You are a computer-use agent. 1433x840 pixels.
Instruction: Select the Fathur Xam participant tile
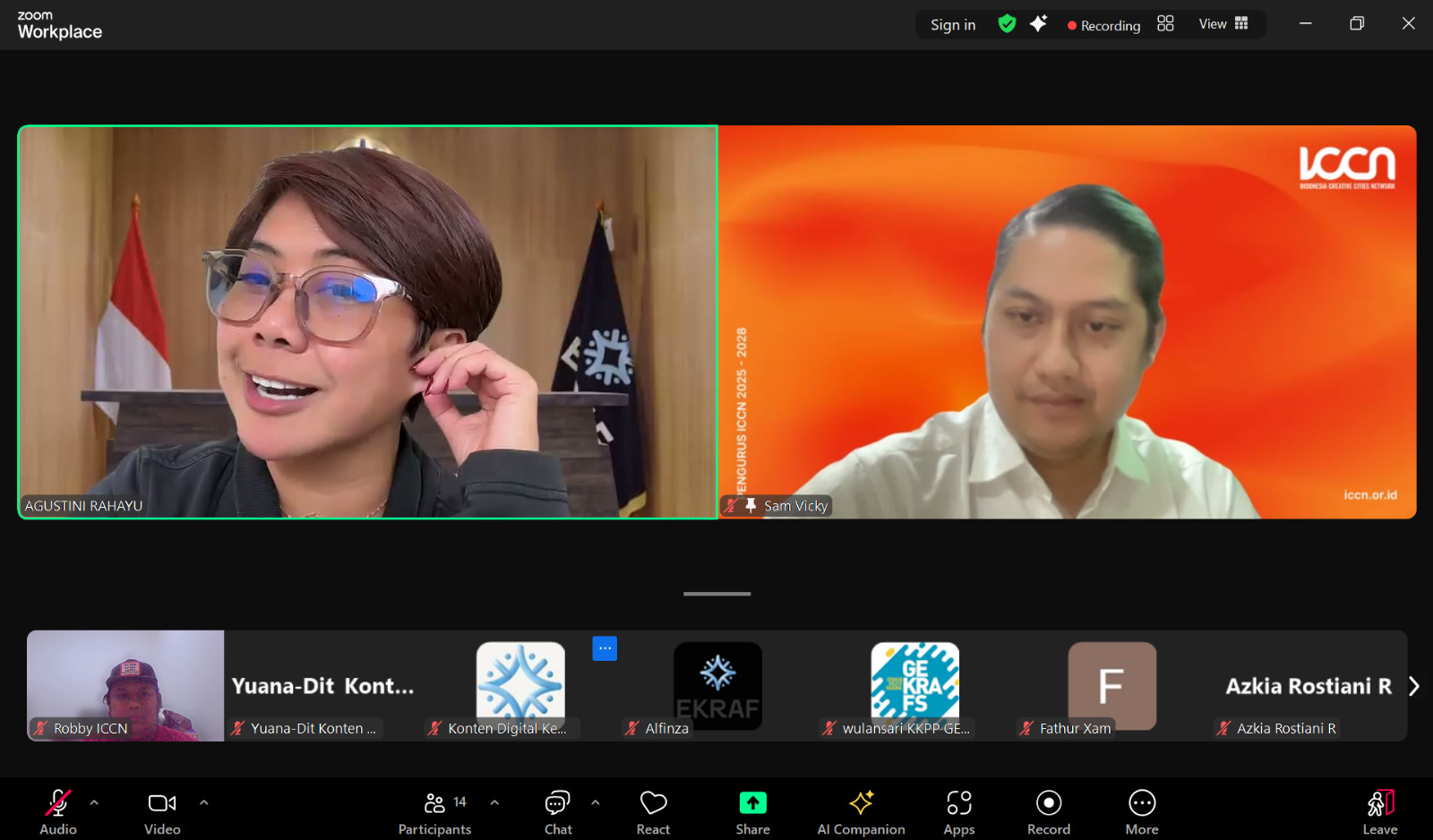tap(1111, 686)
